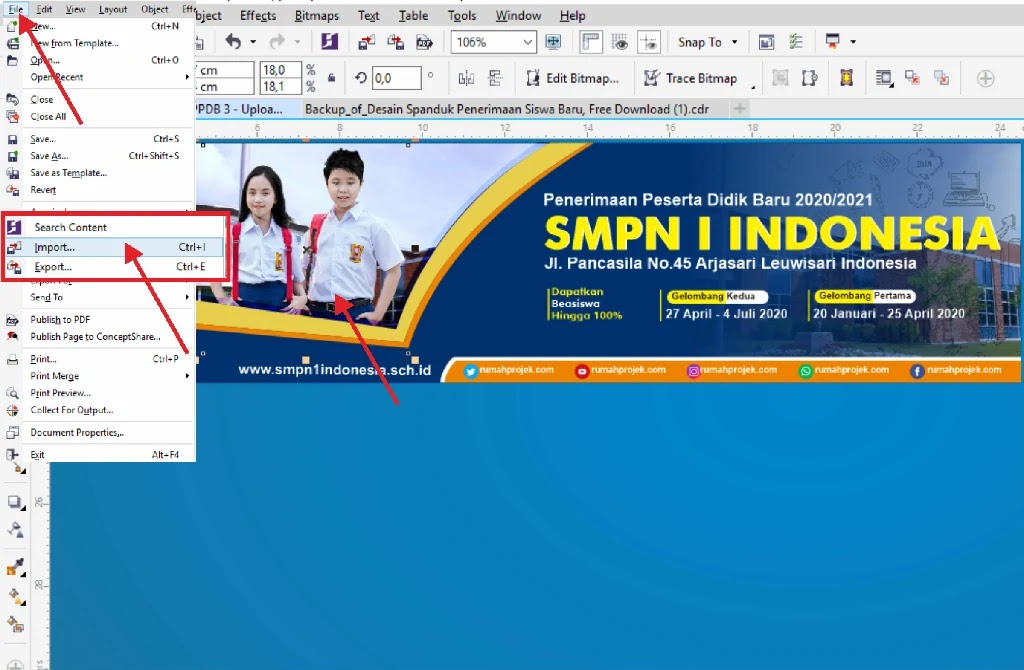Choose Document Properties in File menu
This screenshot has width=1024, height=670.
(x=99, y=432)
